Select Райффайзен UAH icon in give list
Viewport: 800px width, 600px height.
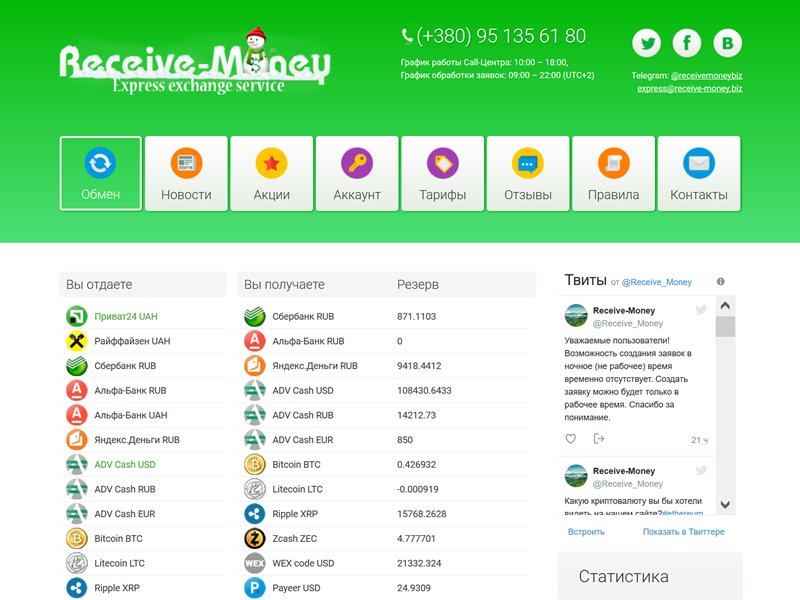(x=77, y=341)
